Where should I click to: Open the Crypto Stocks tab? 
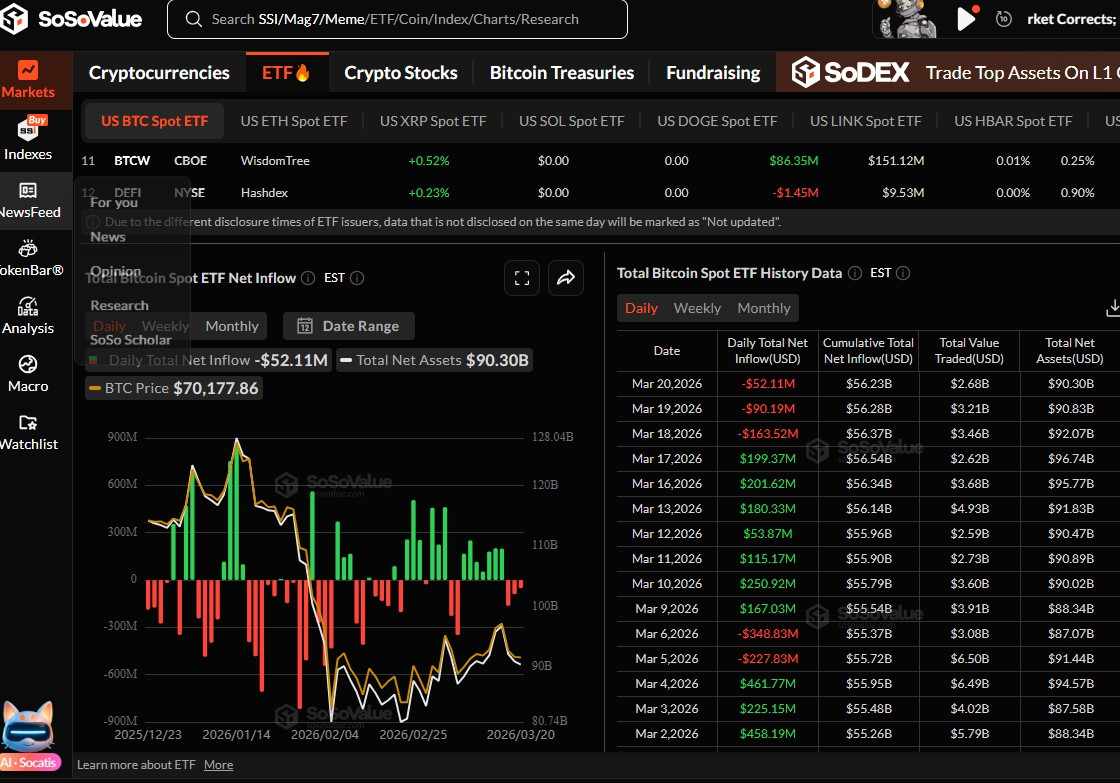pos(401,73)
